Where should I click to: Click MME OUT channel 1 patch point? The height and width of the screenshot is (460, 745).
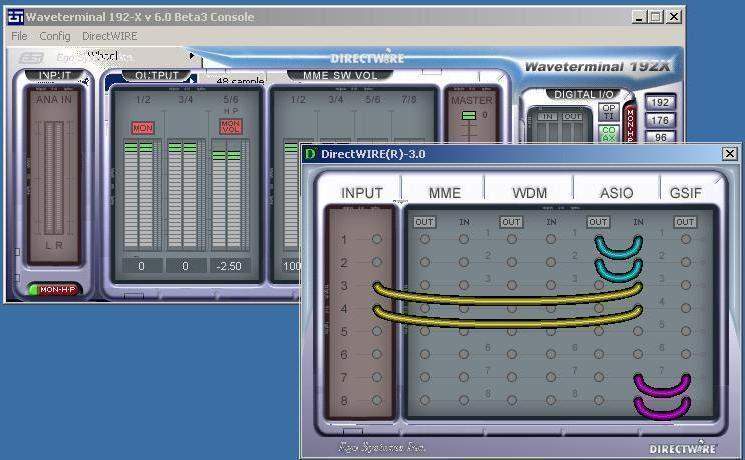tap(425, 240)
